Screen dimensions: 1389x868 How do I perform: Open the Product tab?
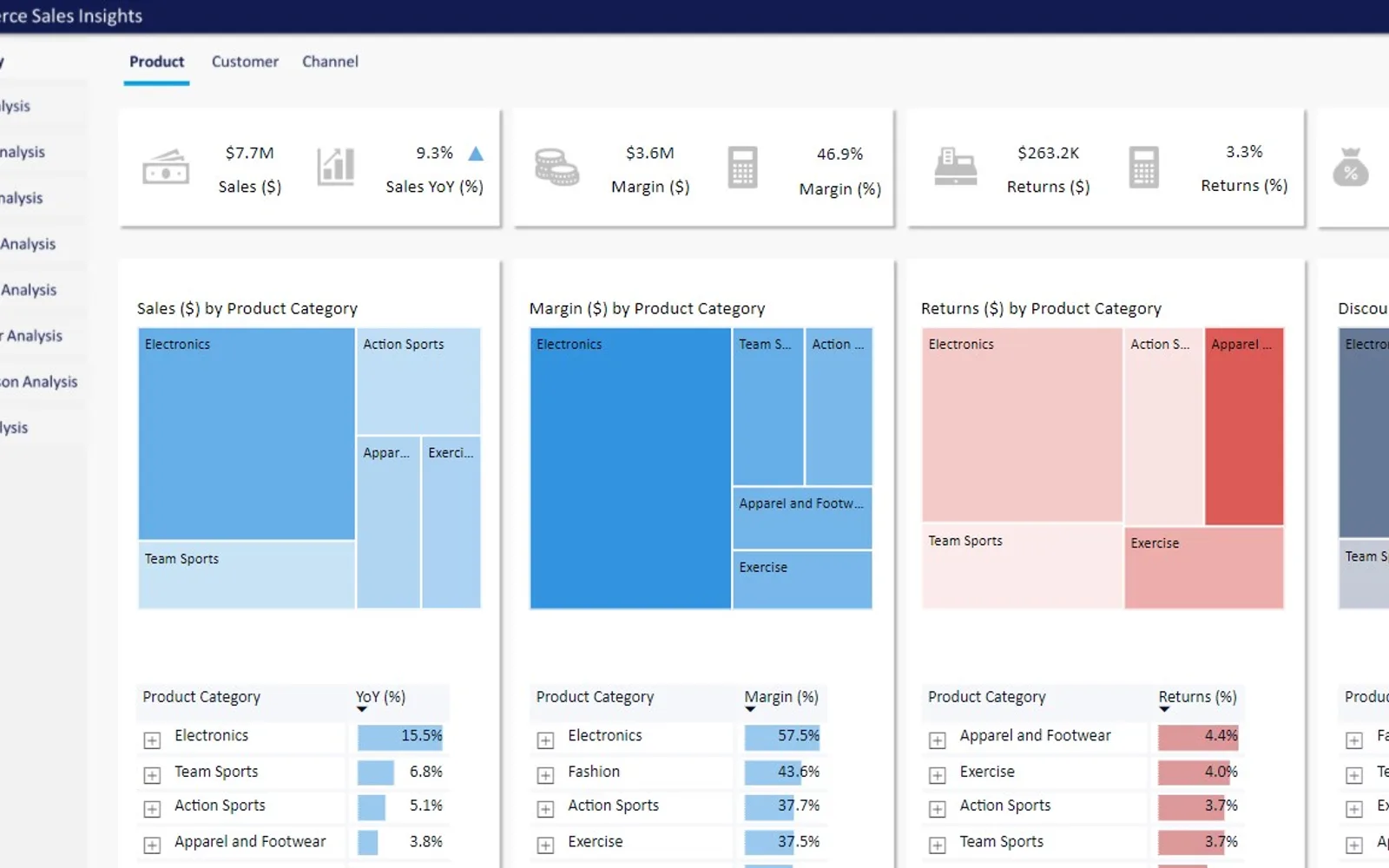pyautogui.click(x=156, y=62)
